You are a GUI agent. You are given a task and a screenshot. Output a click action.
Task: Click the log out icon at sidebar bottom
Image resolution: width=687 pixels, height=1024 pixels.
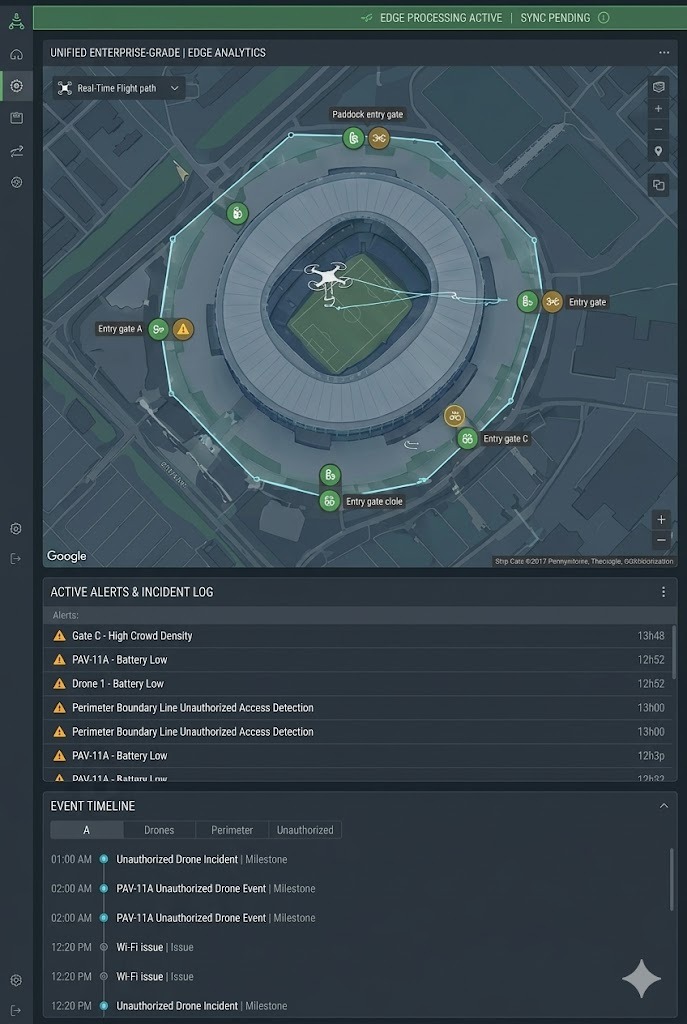(x=16, y=1009)
